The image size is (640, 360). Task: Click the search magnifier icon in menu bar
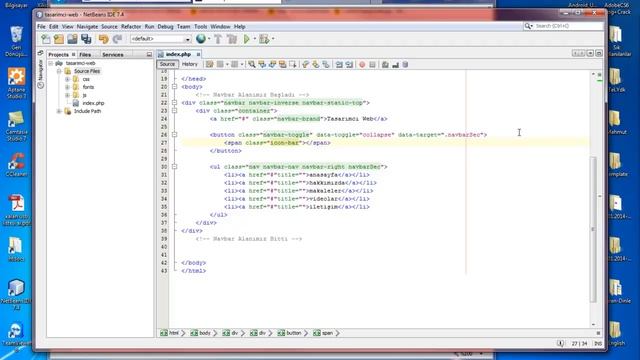tap(528, 26)
